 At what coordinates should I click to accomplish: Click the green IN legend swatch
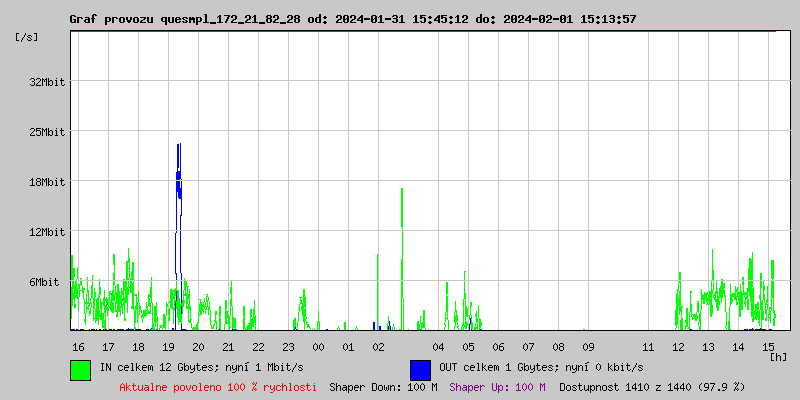coord(80,369)
